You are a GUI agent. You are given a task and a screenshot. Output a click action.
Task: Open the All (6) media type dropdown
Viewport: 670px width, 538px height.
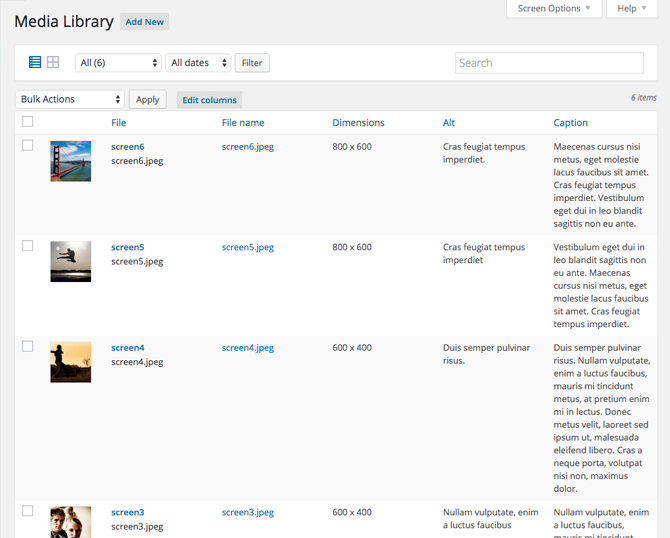coord(118,63)
